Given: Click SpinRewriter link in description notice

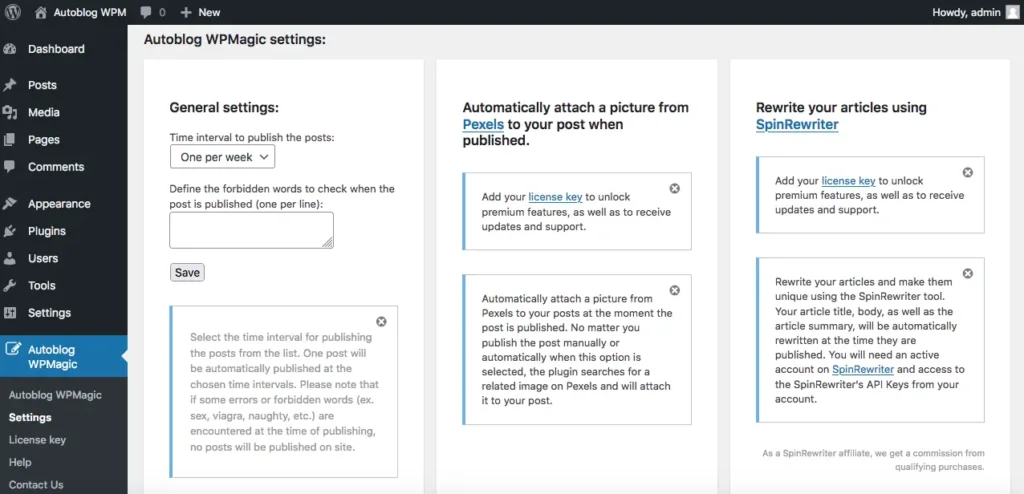Looking at the screenshot, I should (x=863, y=370).
